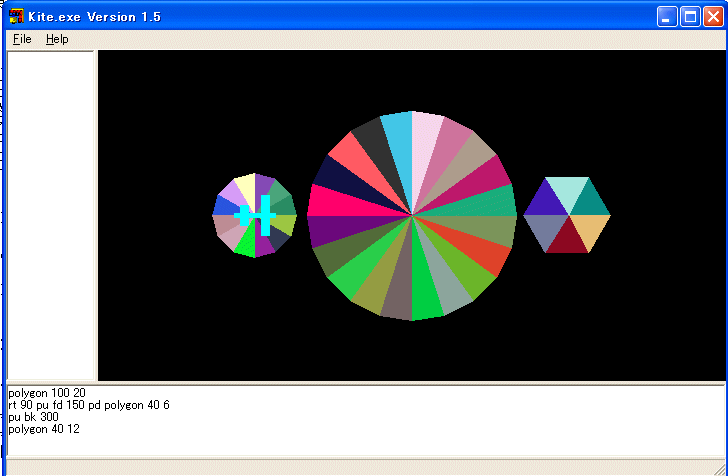Click the hexagon's dark red triangle
This screenshot has height=476, width=728.
(x=567, y=239)
